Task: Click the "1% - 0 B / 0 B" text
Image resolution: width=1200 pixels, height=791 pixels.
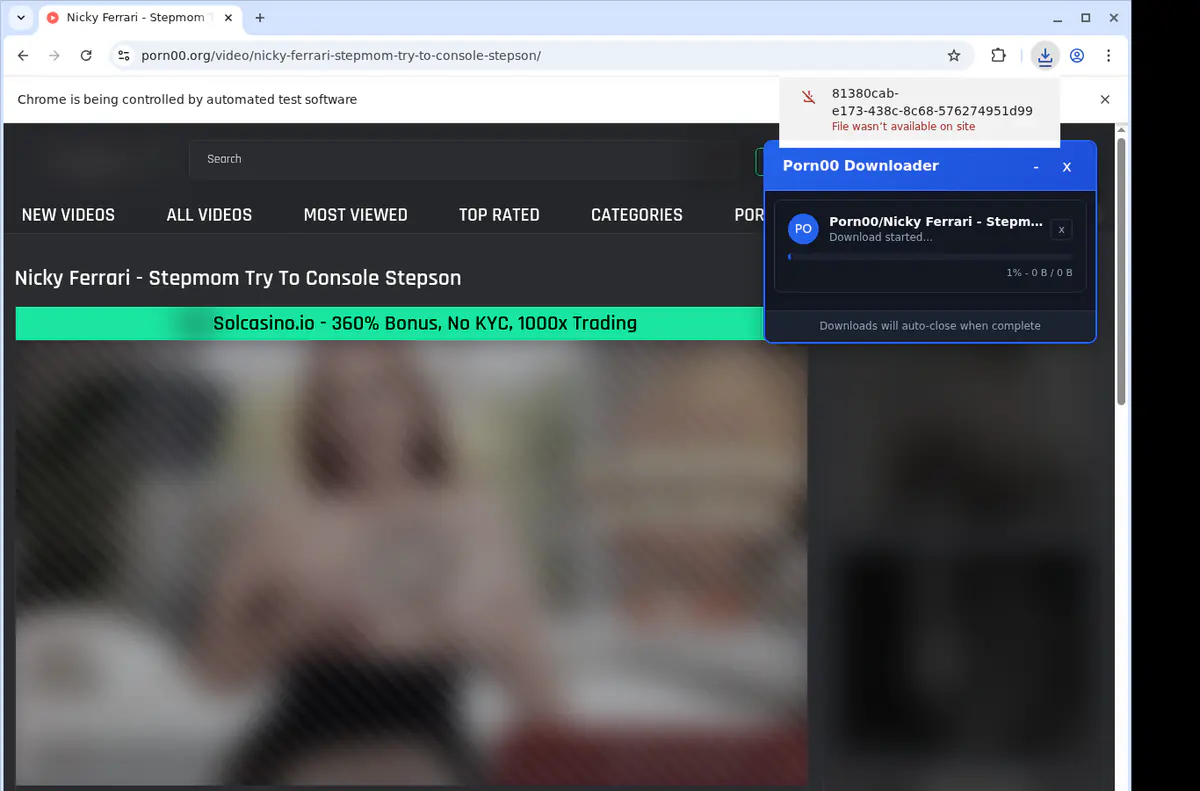Action: pyautogui.click(x=1039, y=273)
